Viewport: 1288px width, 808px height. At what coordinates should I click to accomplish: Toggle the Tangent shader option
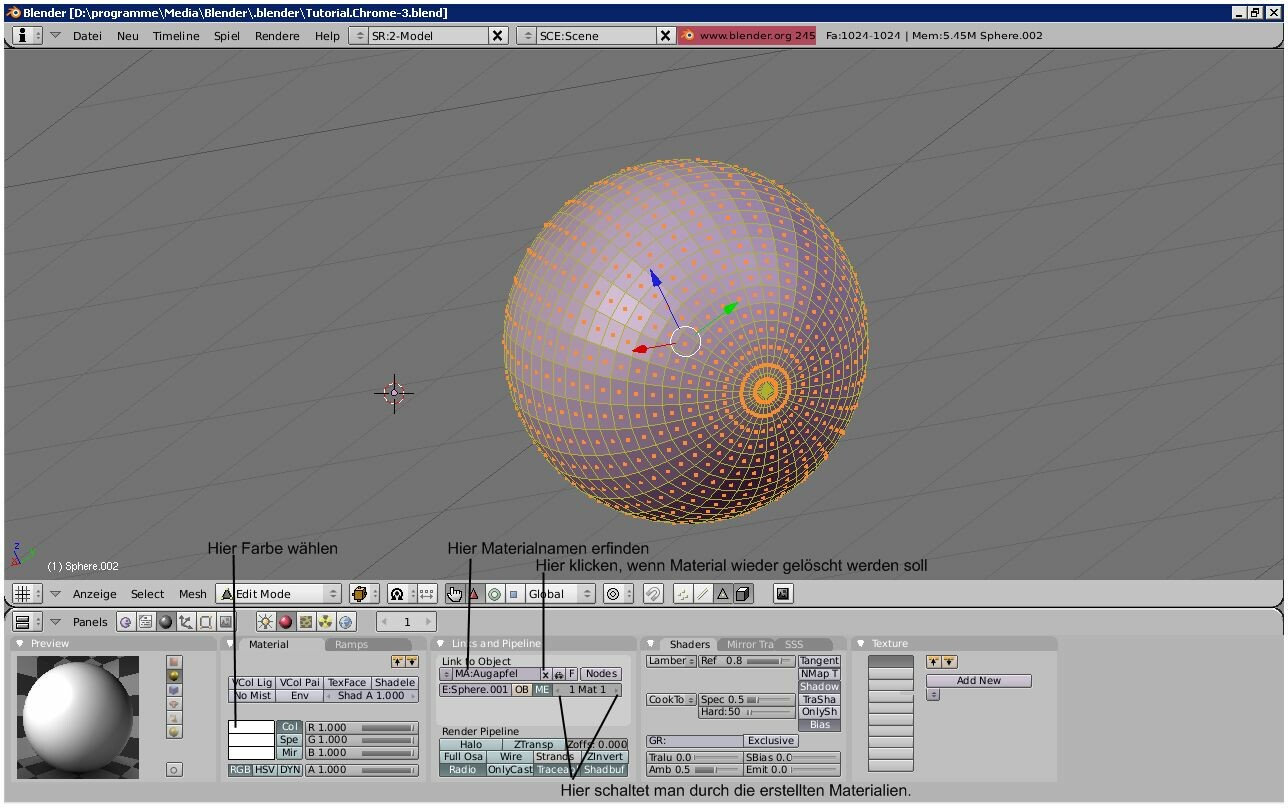pyautogui.click(x=819, y=661)
